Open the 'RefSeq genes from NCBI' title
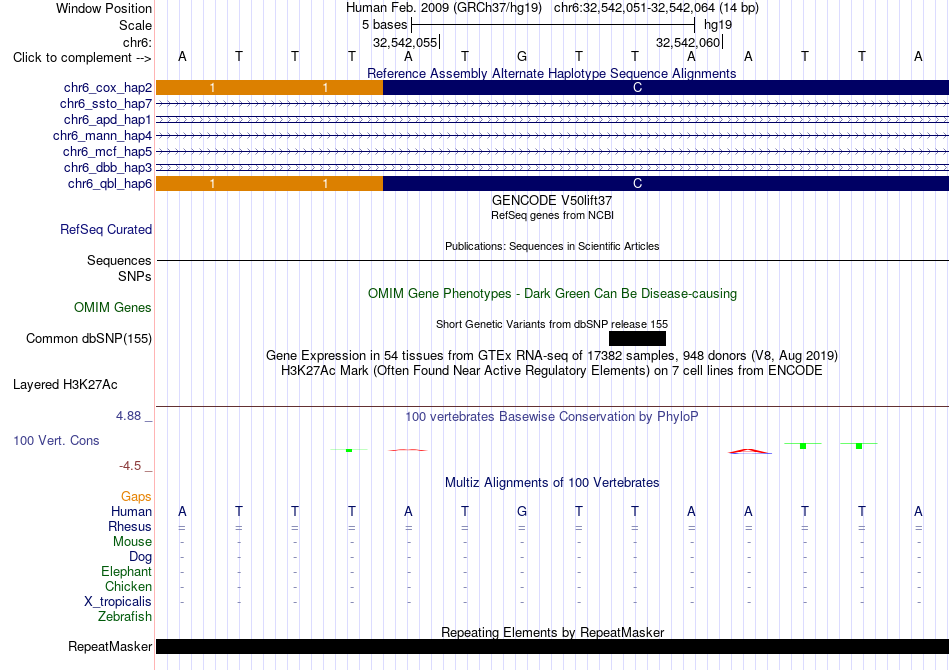Screen dimensions: 950x670 pyautogui.click(x=552, y=215)
